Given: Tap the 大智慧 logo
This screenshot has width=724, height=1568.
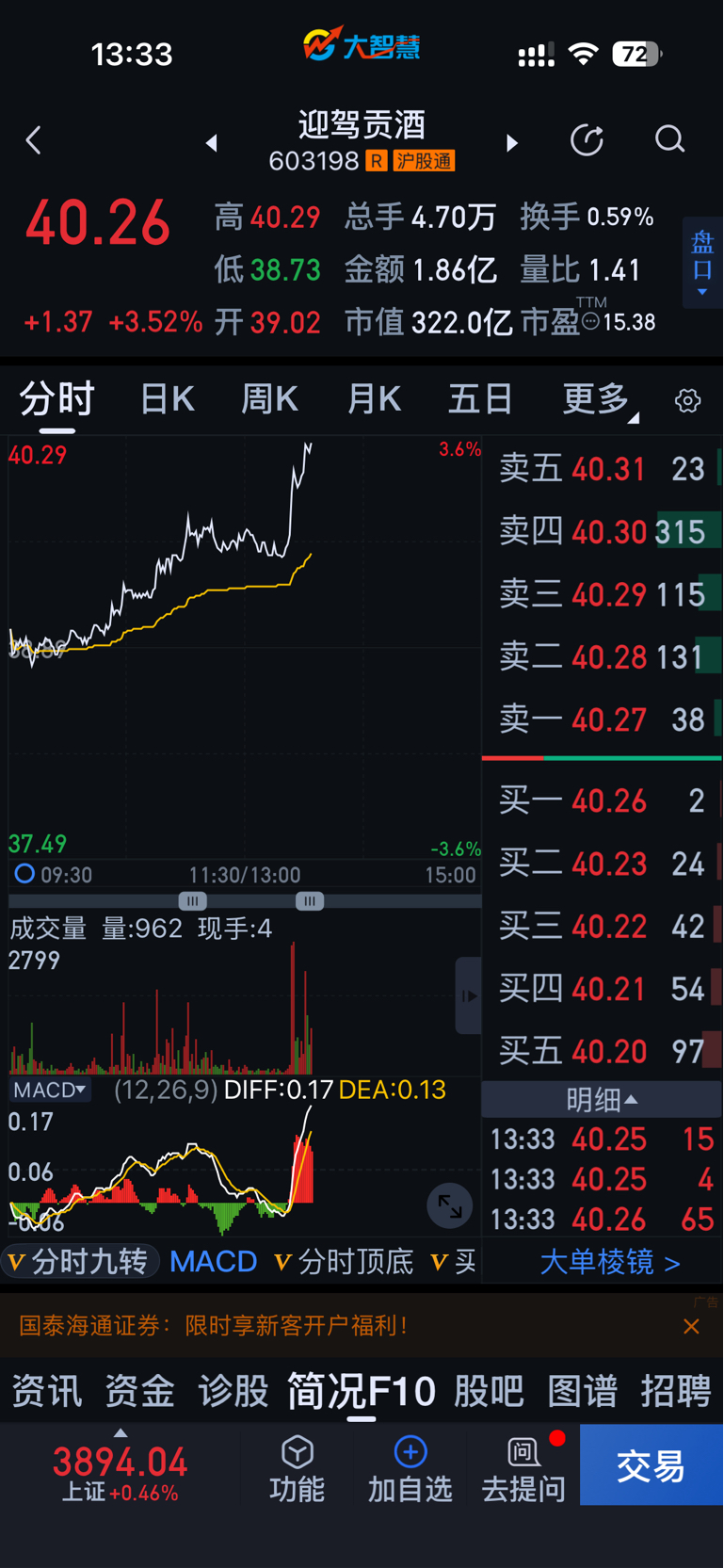Looking at the screenshot, I should coord(362,44).
